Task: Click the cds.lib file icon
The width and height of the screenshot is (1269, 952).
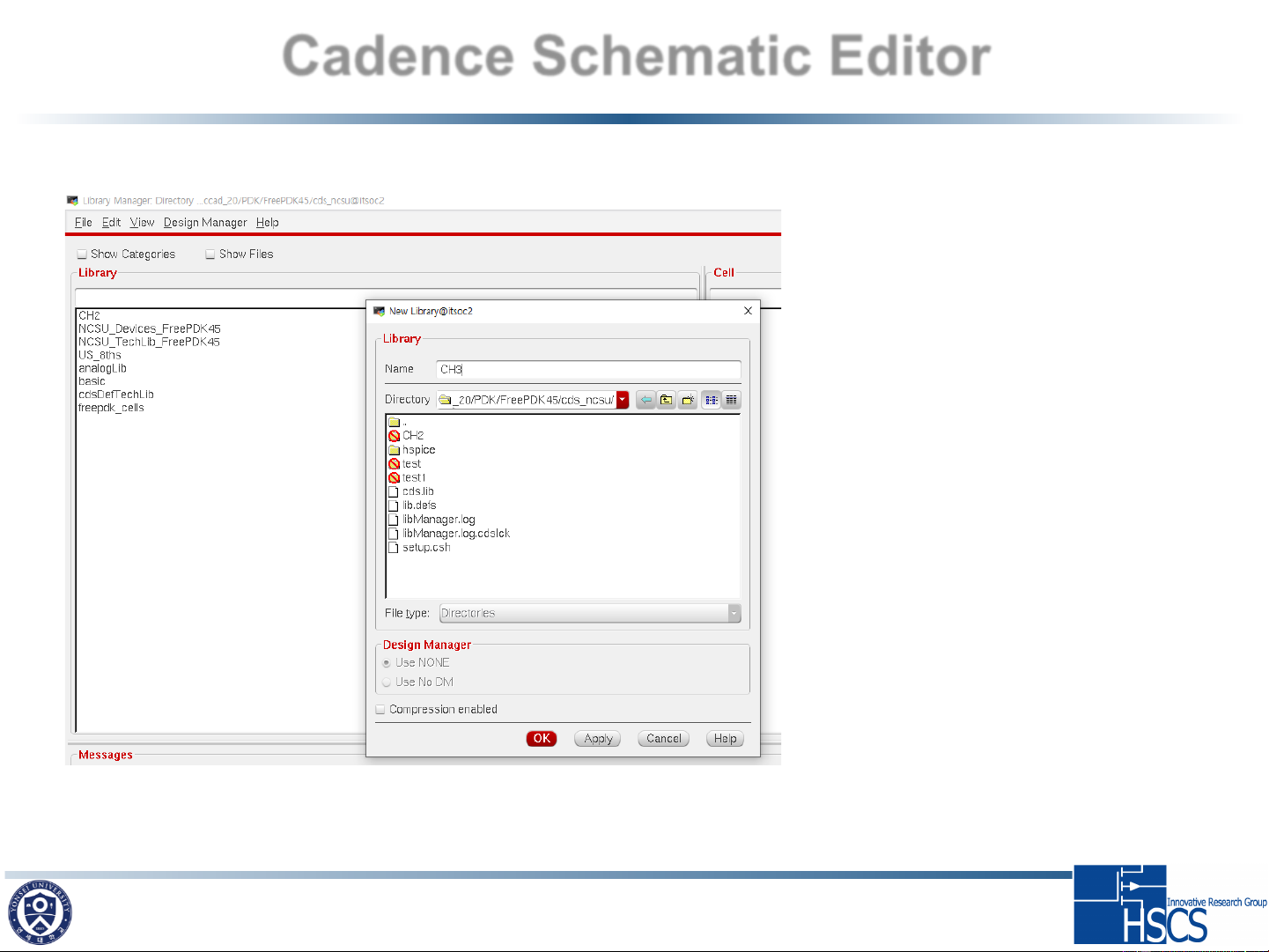Action: coord(395,492)
